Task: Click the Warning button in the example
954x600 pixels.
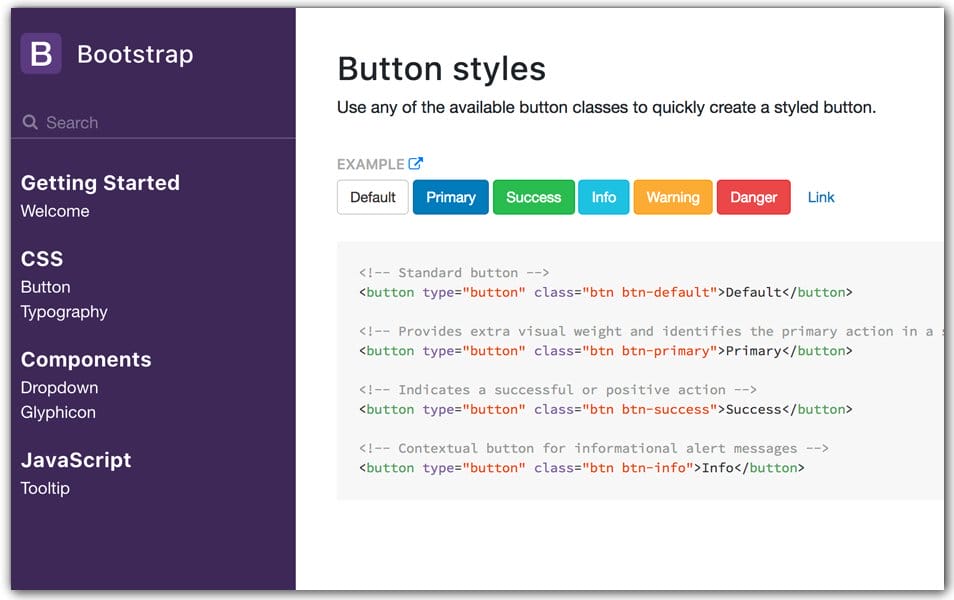Action: tap(672, 197)
